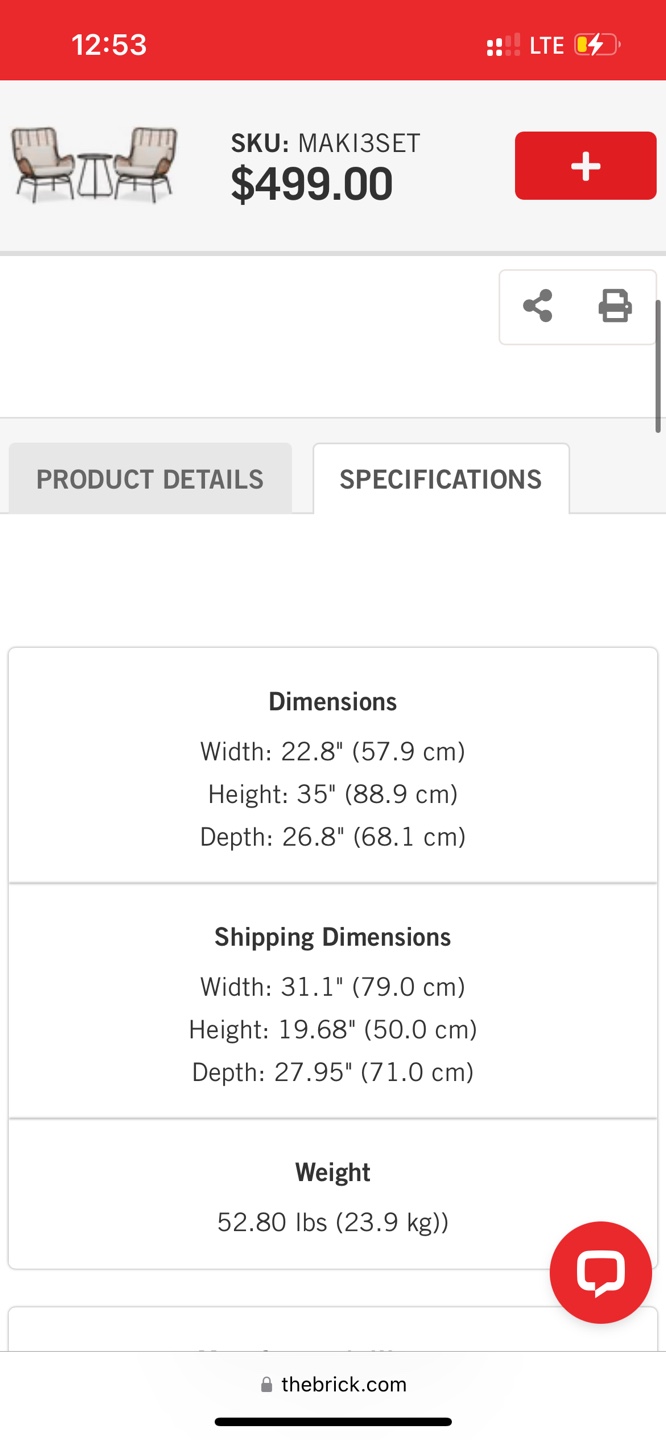The width and height of the screenshot is (666, 1440).
Task: Tap the Dimensions heading
Action: click(333, 702)
